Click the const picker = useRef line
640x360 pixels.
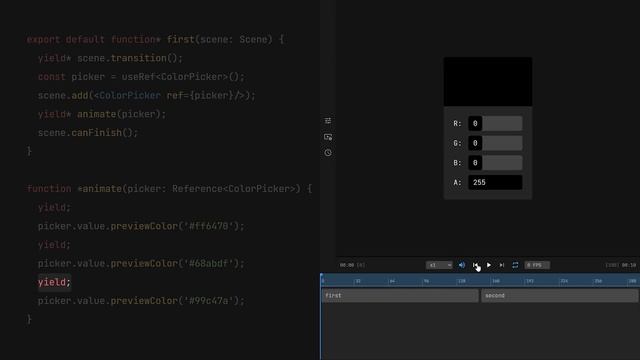pos(141,77)
